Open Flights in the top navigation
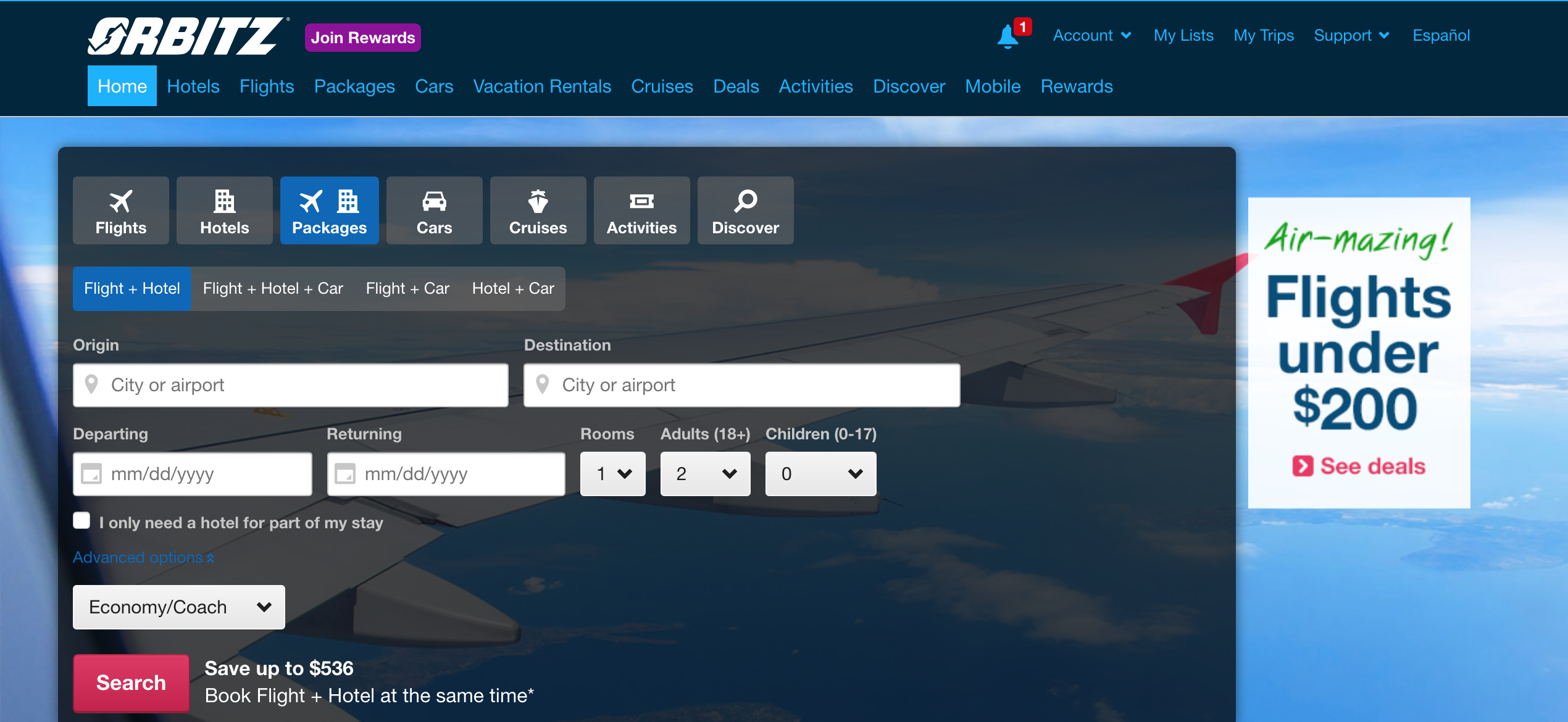The image size is (1568, 722). [x=267, y=86]
